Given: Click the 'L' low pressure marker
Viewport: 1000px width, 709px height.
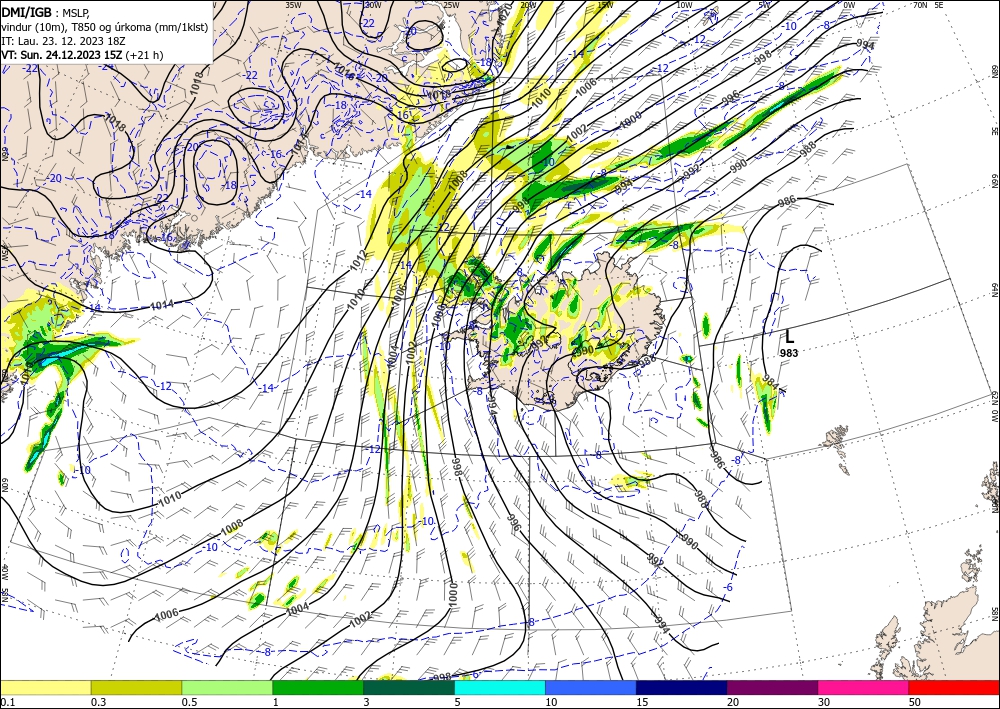Looking at the screenshot, I should pos(790,337).
